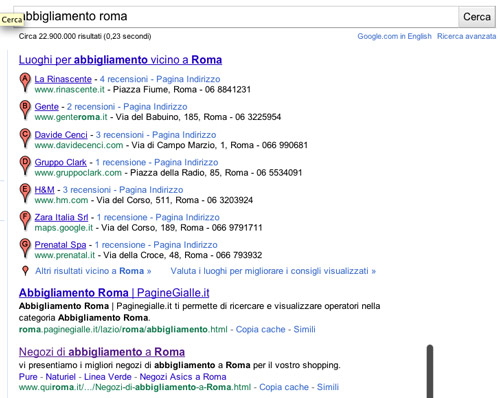Screen dimensions: 500x398
Task: Open Simili for PagineGialle result
Action: point(304,329)
